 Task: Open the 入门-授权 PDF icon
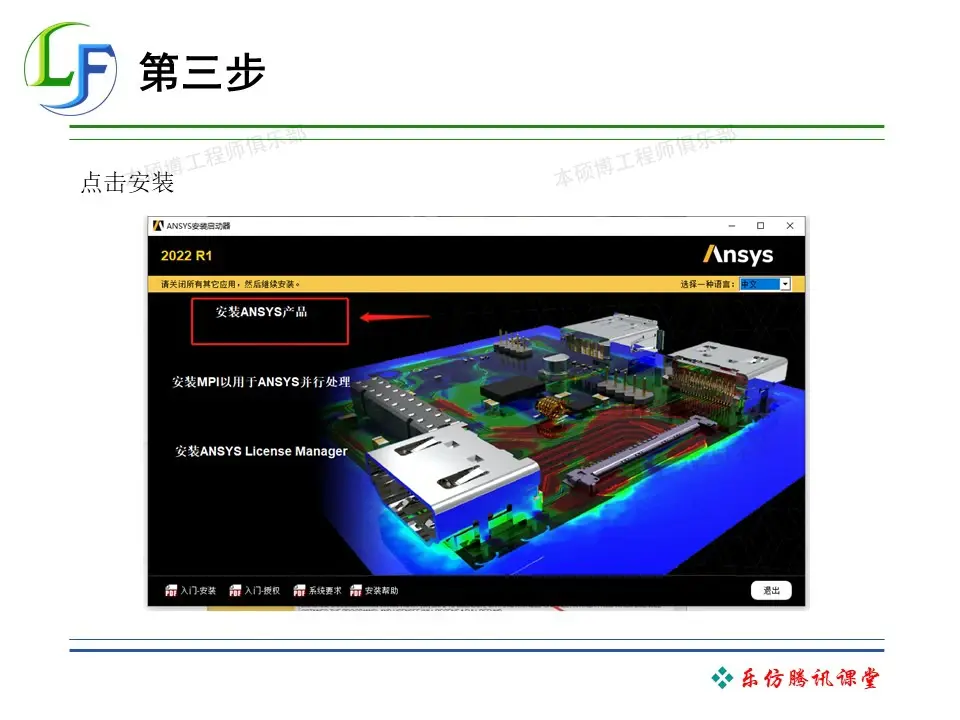coord(235,590)
